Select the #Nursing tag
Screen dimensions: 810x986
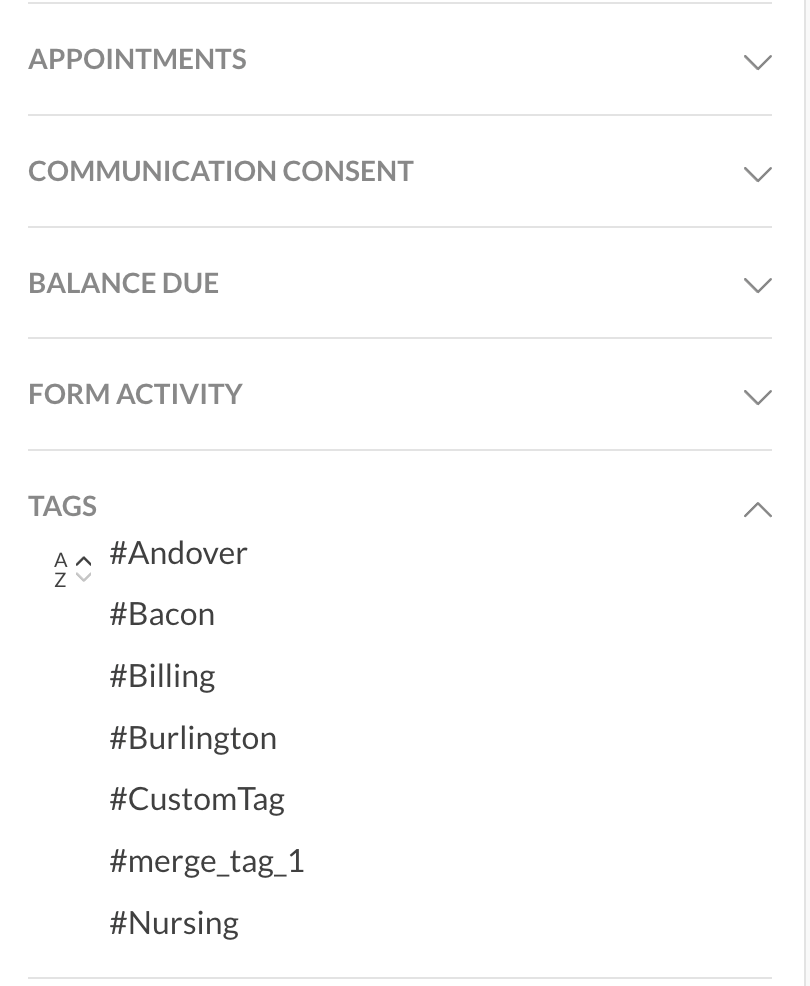(174, 923)
